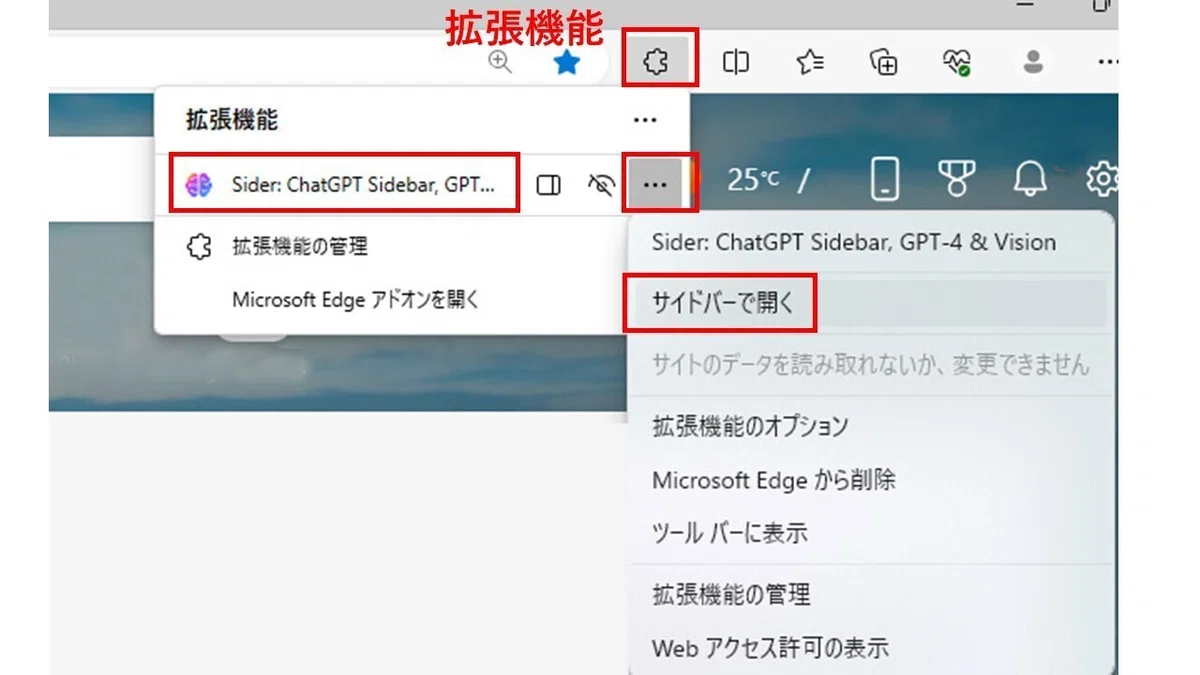This screenshot has height=675, width=1200.
Task: Open the user profile icon
Action: tap(1033, 63)
